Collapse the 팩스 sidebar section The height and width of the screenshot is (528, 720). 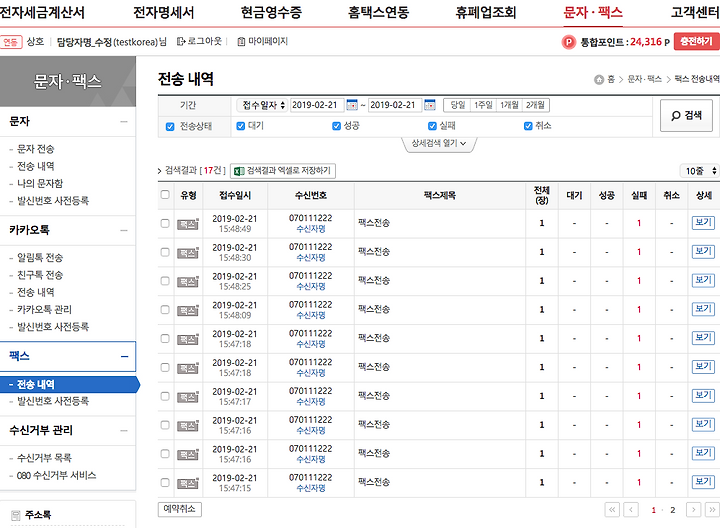(124, 357)
